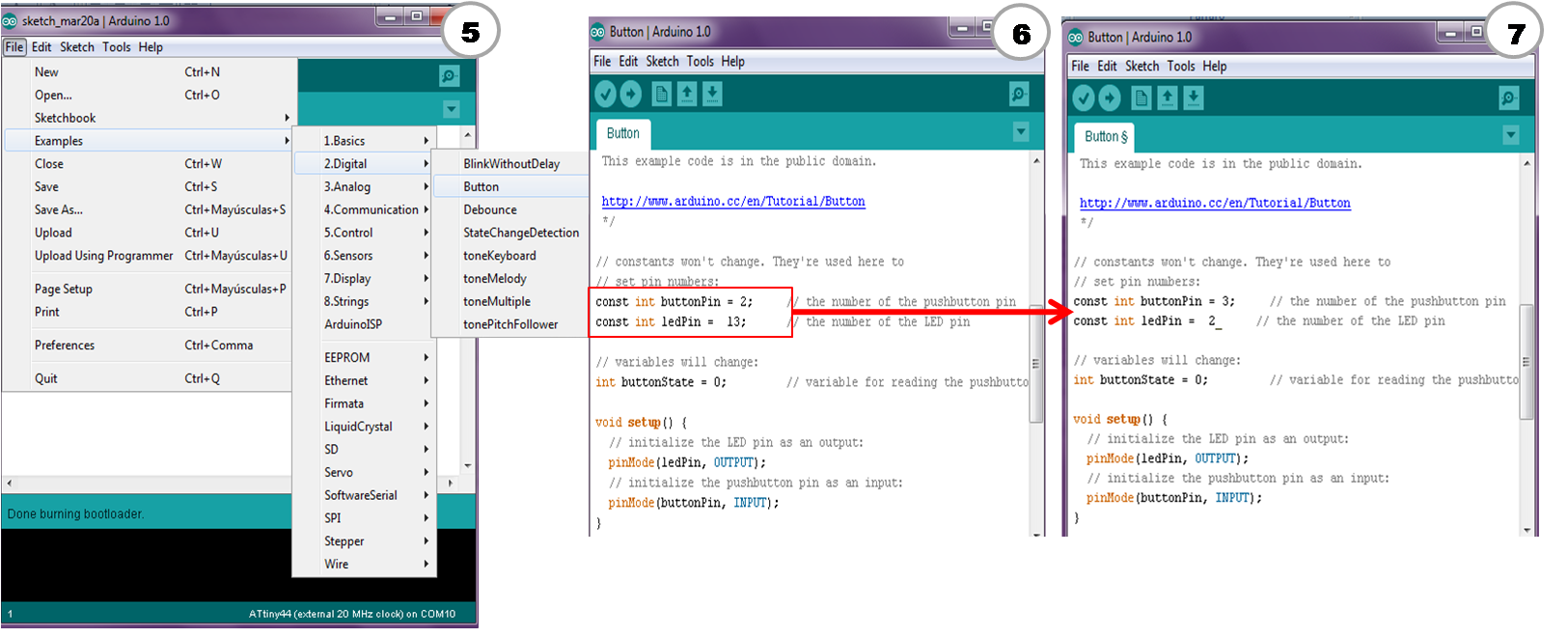Screen dimensions: 1568x637
Task: Open Serial Monitor in sketch_mar20a window
Action: (449, 75)
